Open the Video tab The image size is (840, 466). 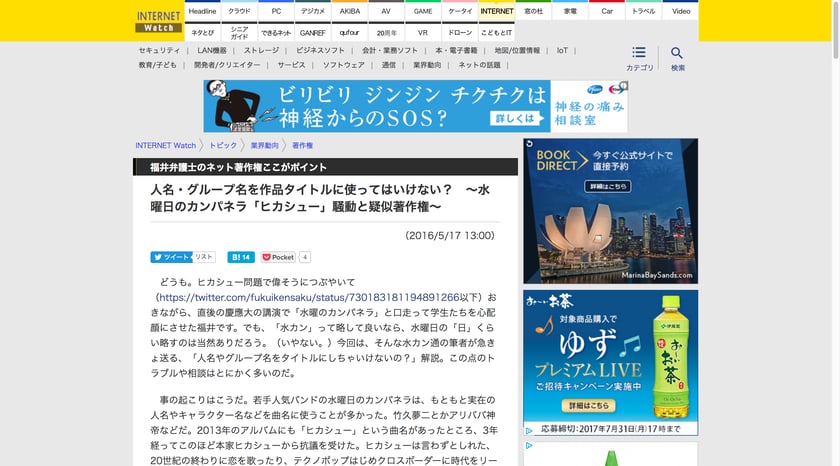[x=681, y=11]
